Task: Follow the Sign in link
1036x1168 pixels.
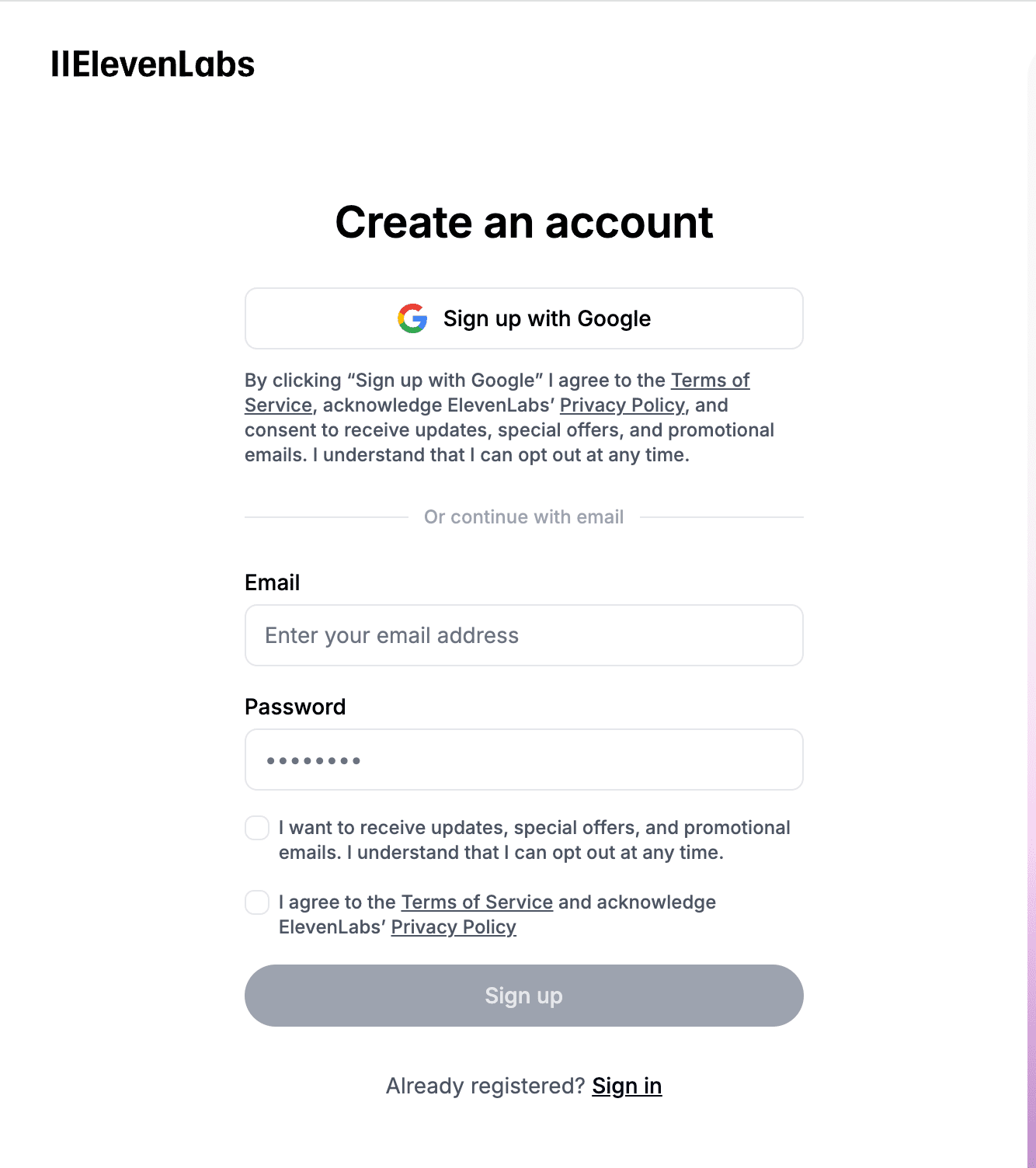Action: click(627, 1086)
